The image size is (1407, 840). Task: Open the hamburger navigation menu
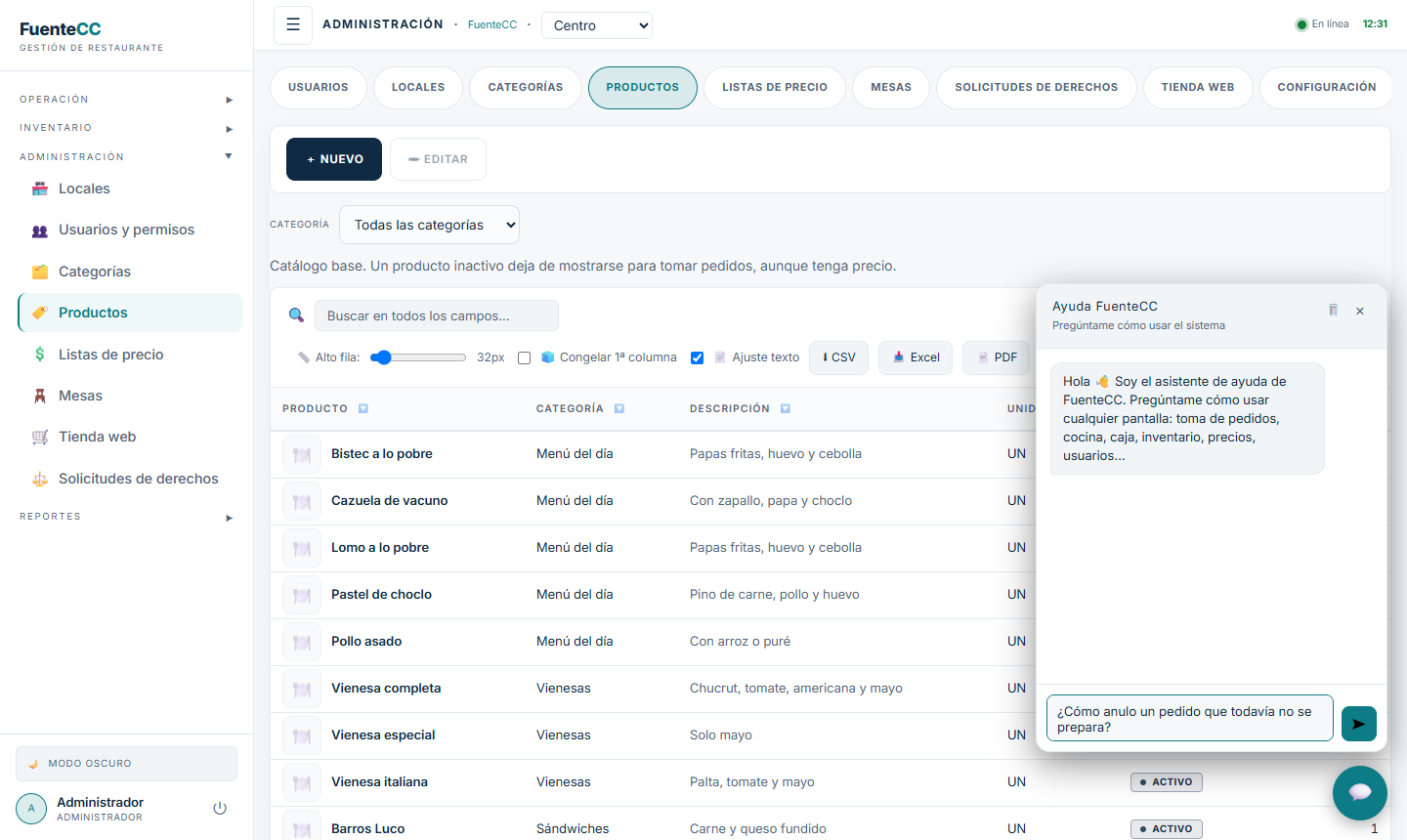[293, 25]
